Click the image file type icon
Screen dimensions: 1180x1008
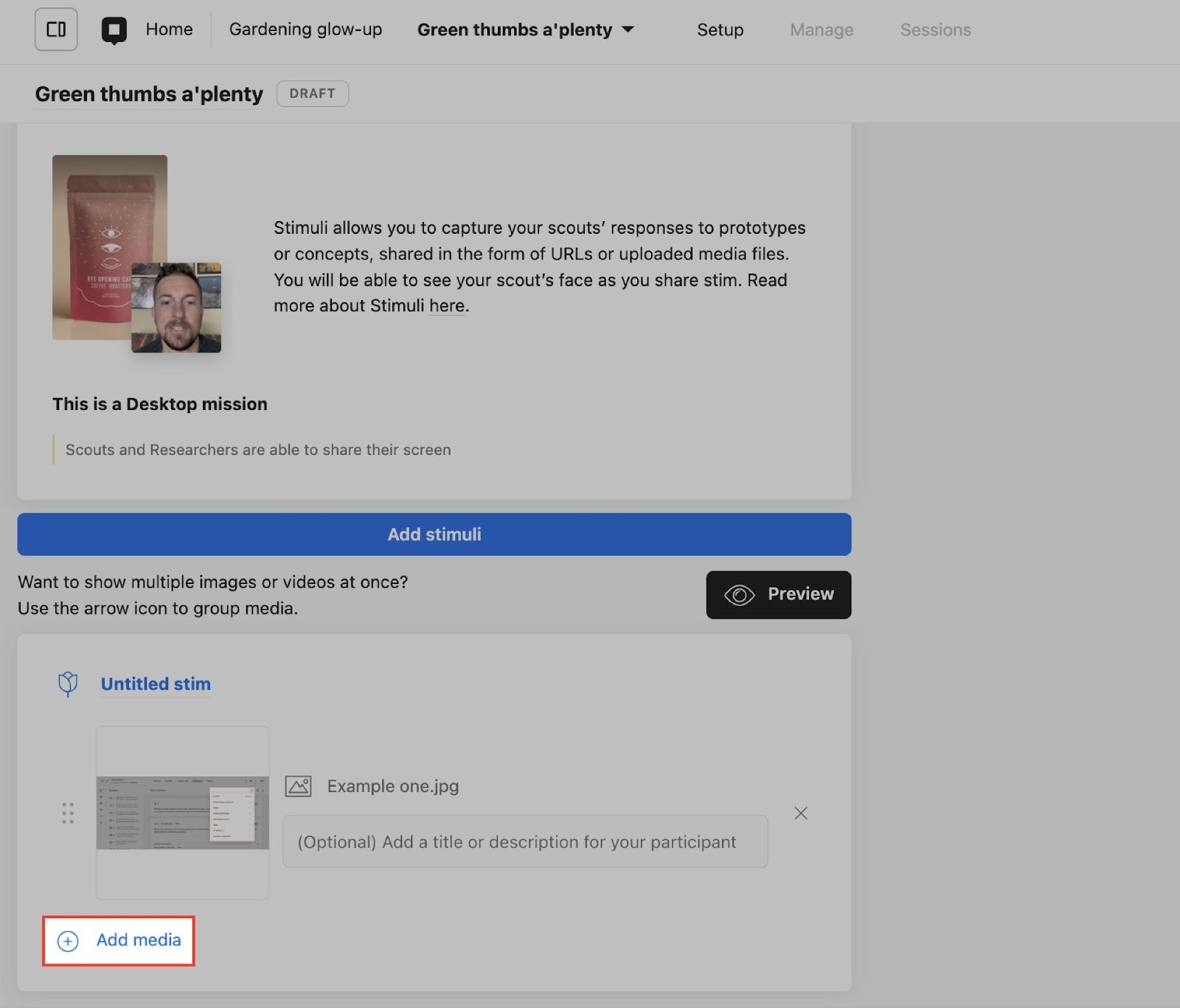coord(298,786)
